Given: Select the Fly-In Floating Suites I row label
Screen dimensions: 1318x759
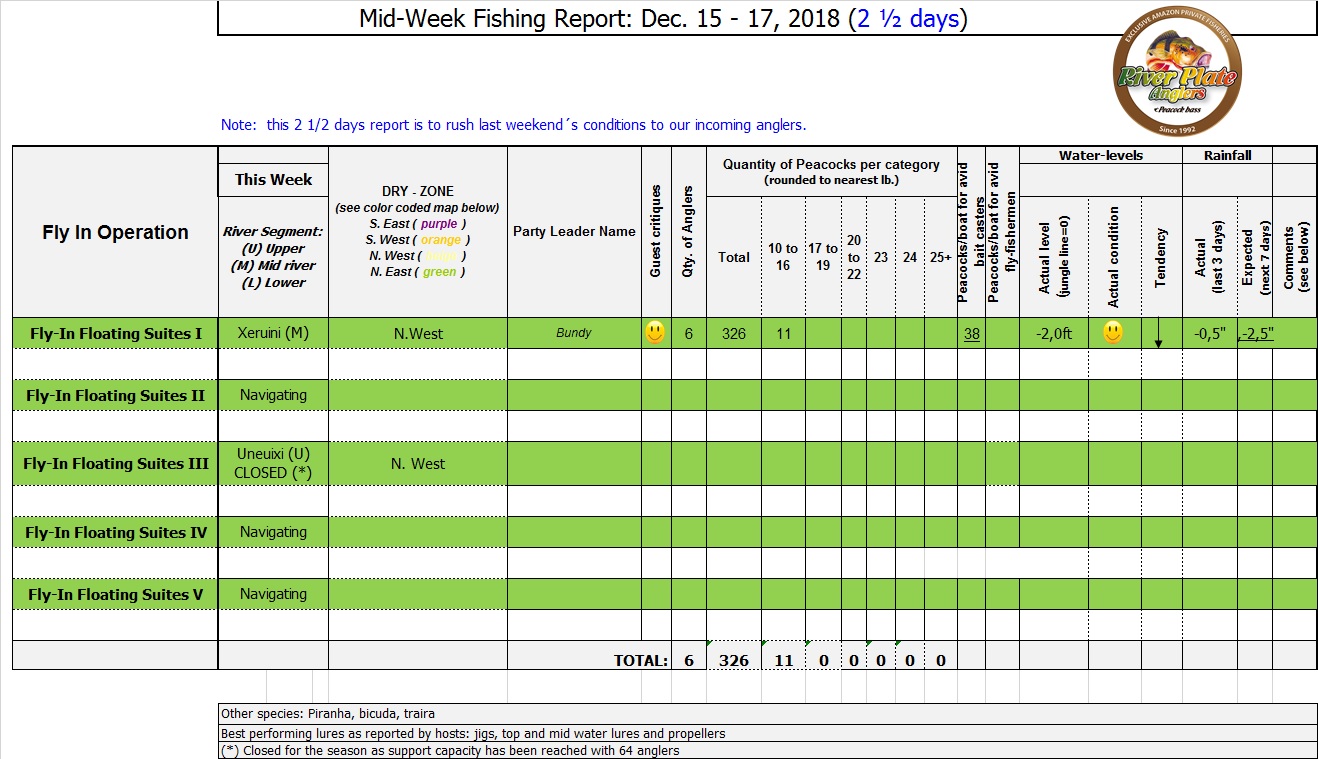Looking at the screenshot, I should point(115,333).
